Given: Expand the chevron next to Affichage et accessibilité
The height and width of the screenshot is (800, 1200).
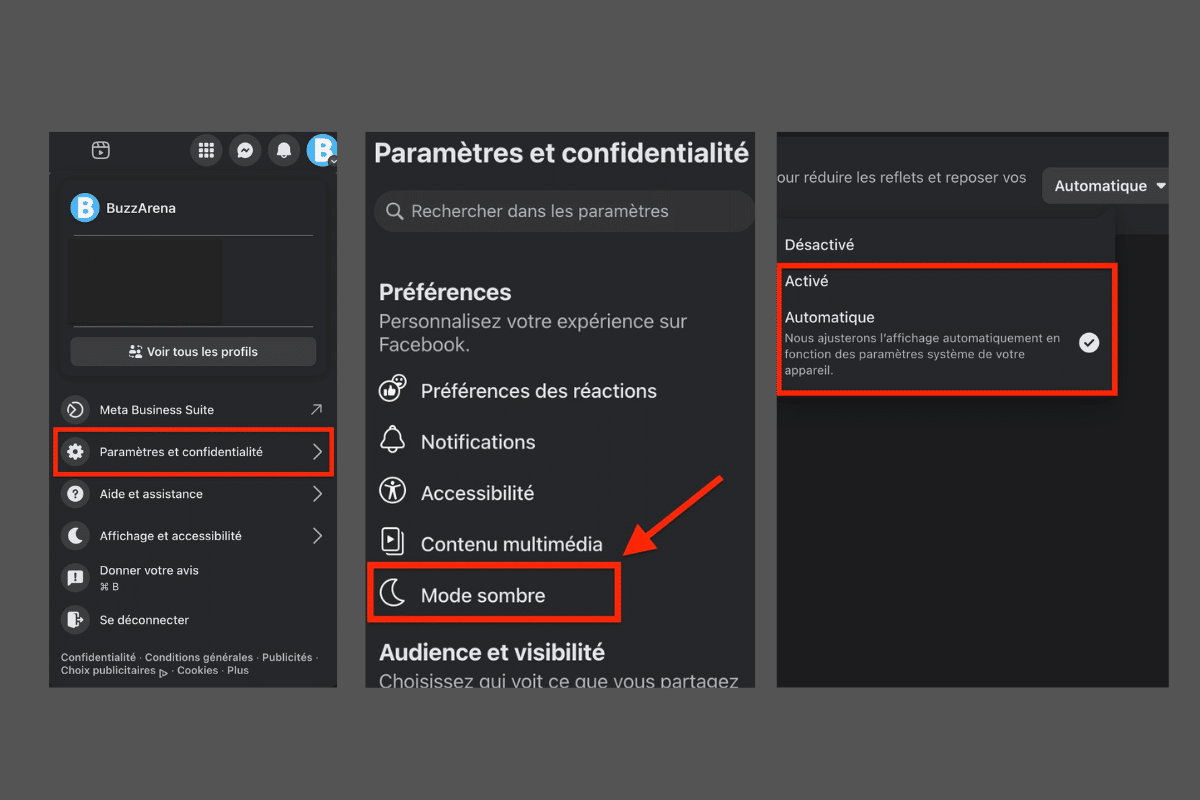Looking at the screenshot, I should [x=317, y=536].
